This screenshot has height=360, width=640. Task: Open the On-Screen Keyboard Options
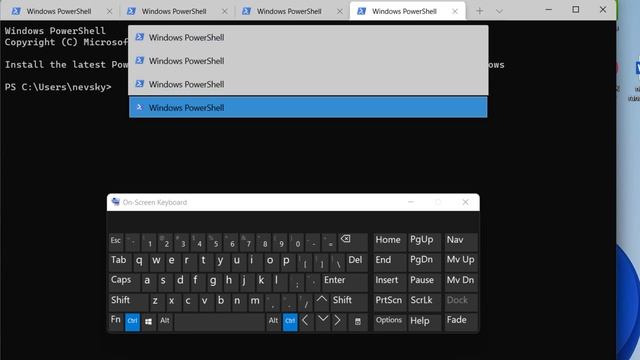pyautogui.click(x=389, y=321)
